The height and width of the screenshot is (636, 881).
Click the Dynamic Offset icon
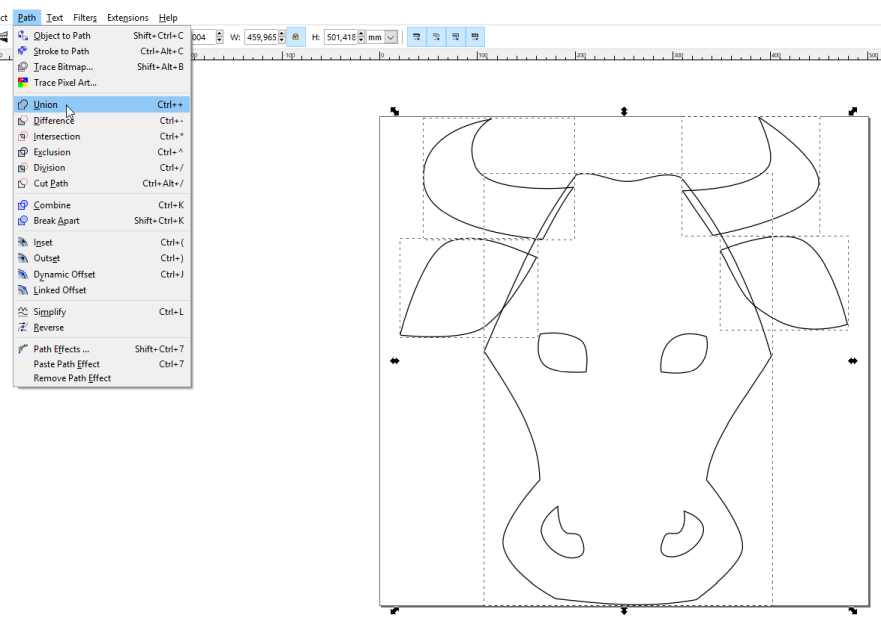[22, 274]
